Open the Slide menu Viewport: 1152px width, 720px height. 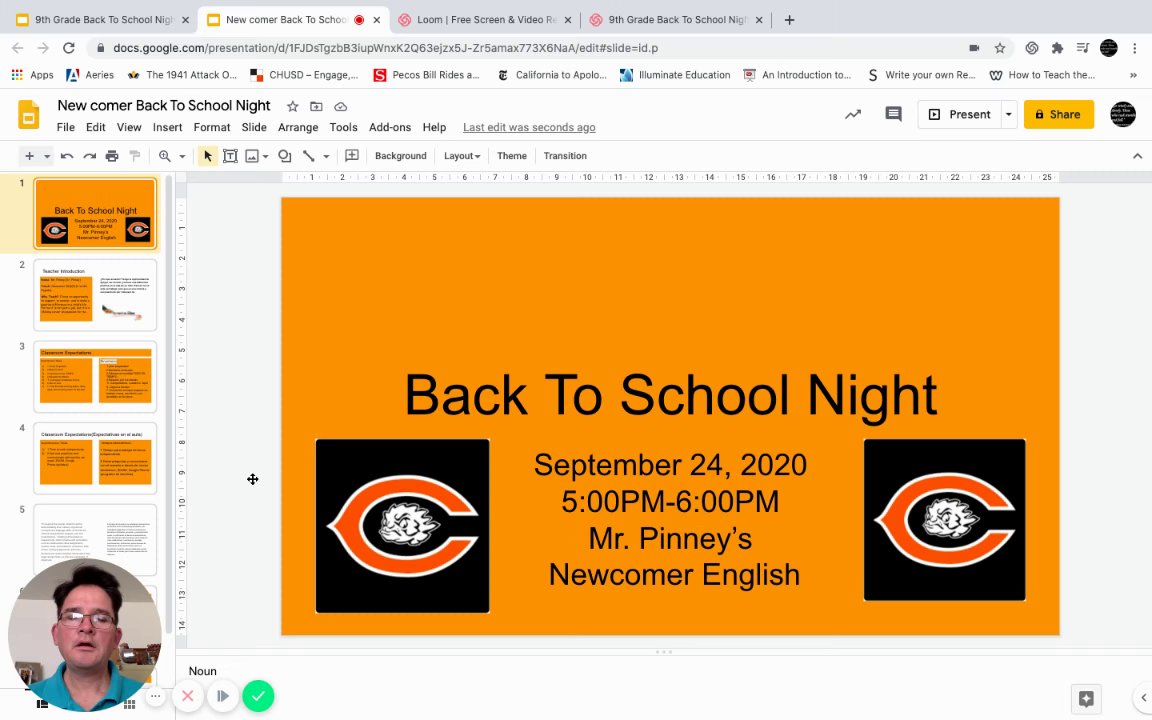[x=254, y=127]
